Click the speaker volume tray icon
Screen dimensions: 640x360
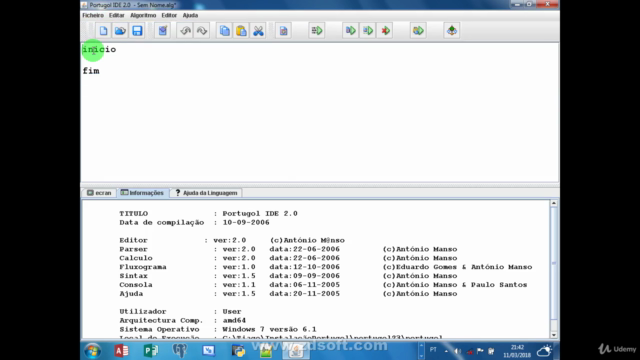pyautogui.click(x=458, y=351)
